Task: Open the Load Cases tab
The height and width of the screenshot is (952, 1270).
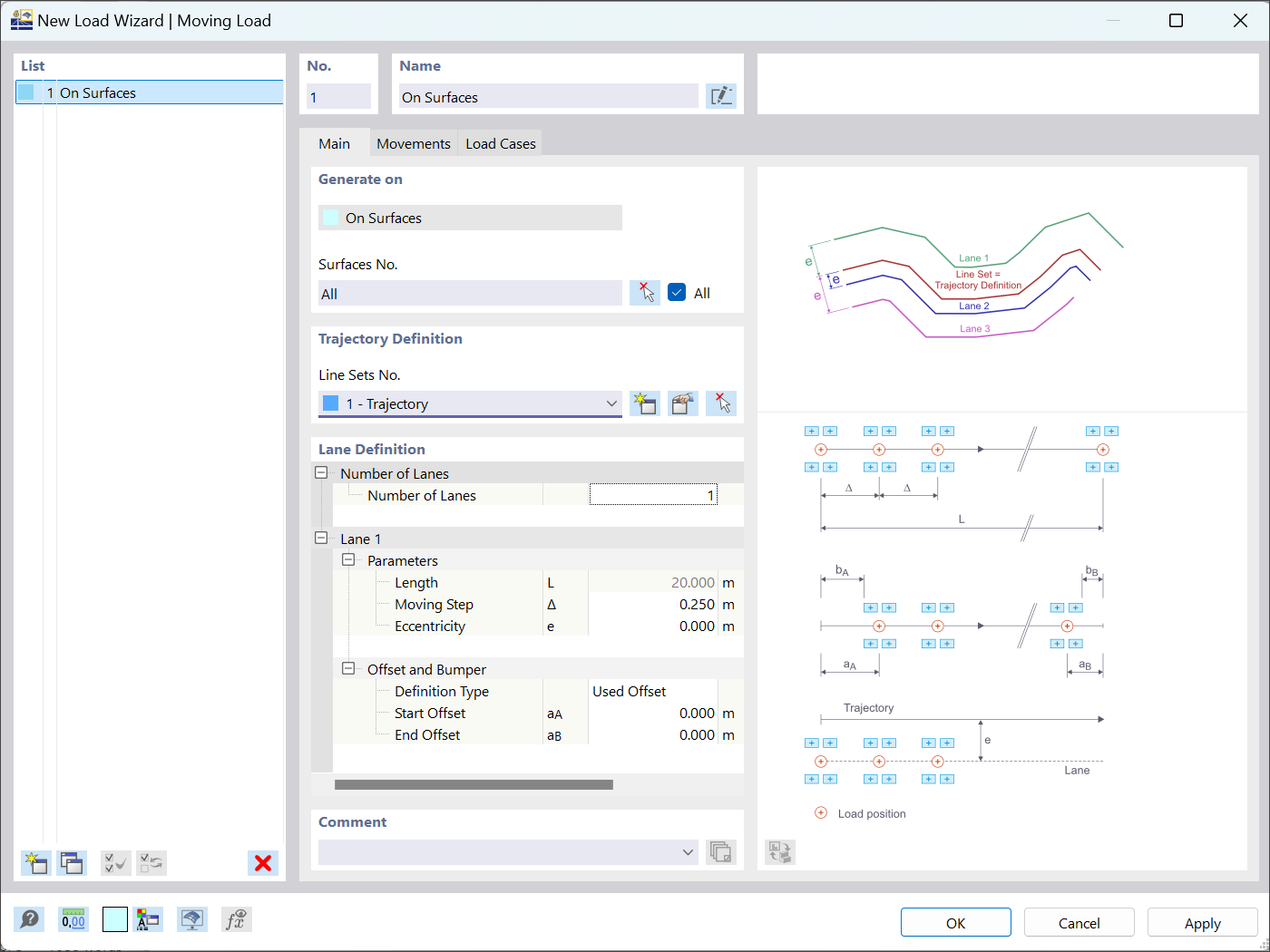Action: point(500,143)
